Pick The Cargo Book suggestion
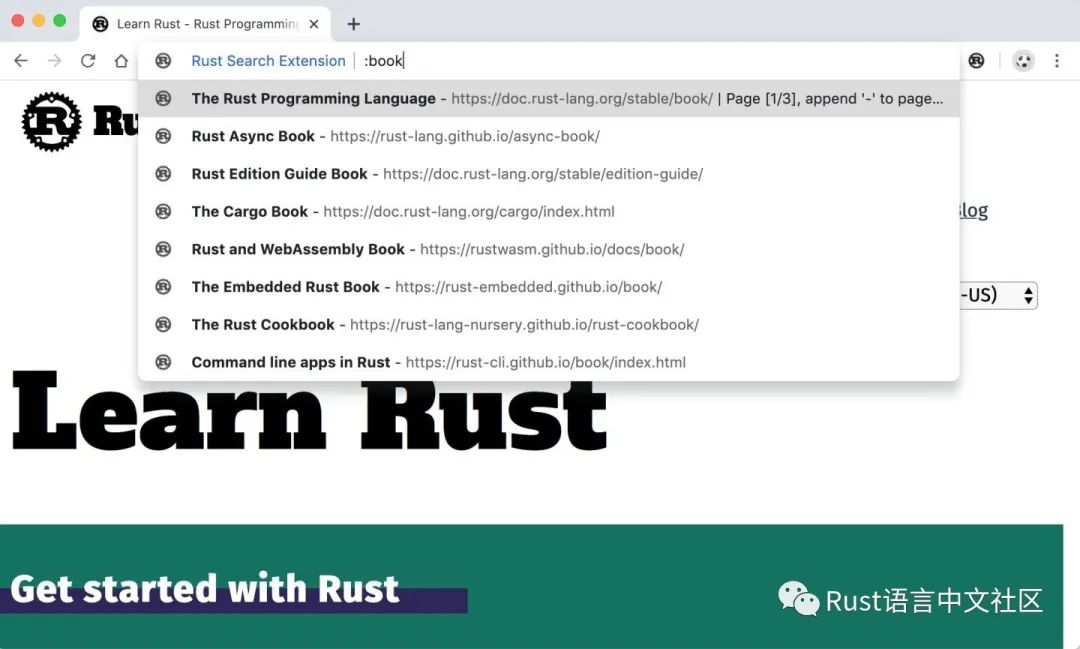 click(x=549, y=212)
